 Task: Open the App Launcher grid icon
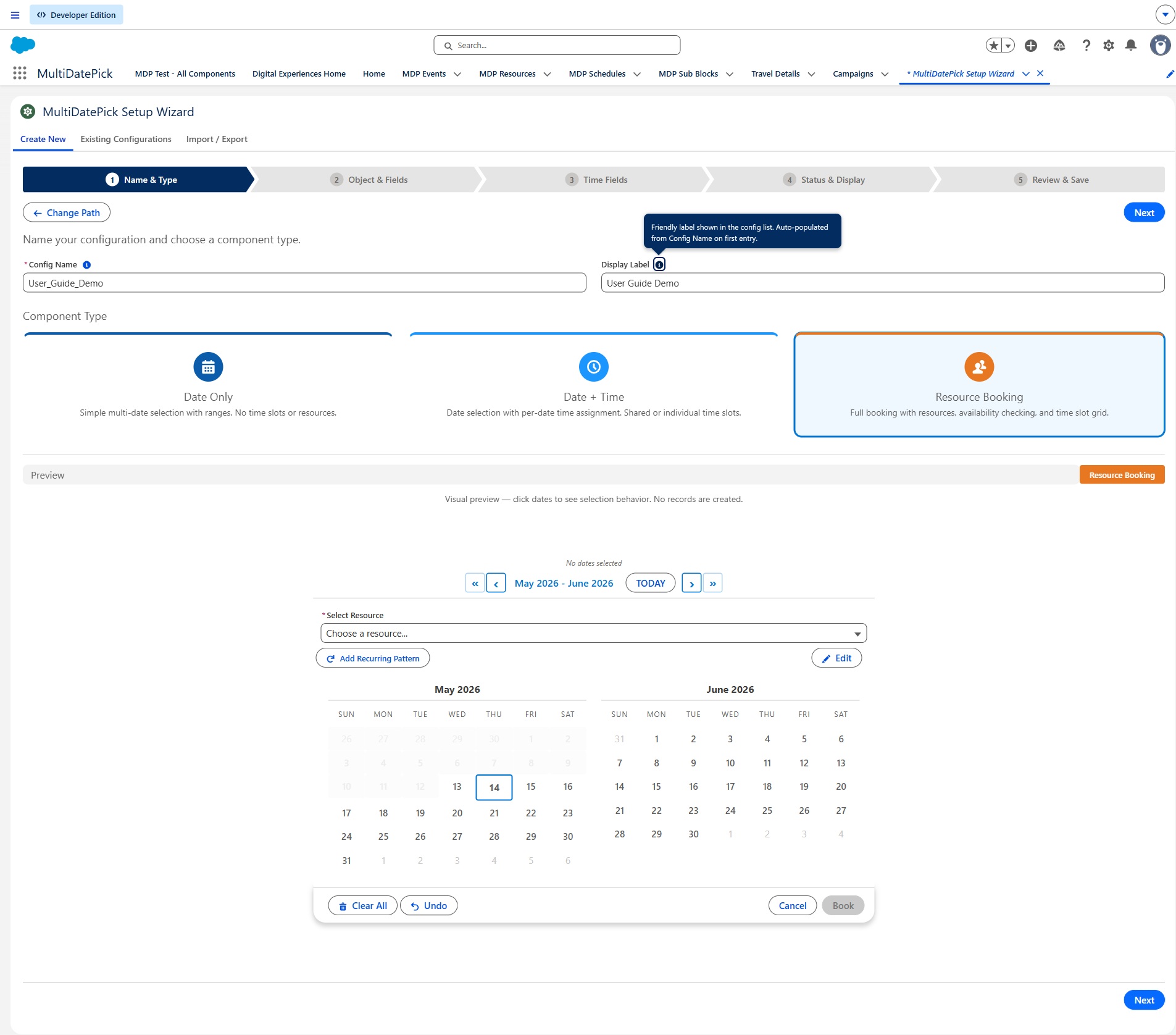20,73
